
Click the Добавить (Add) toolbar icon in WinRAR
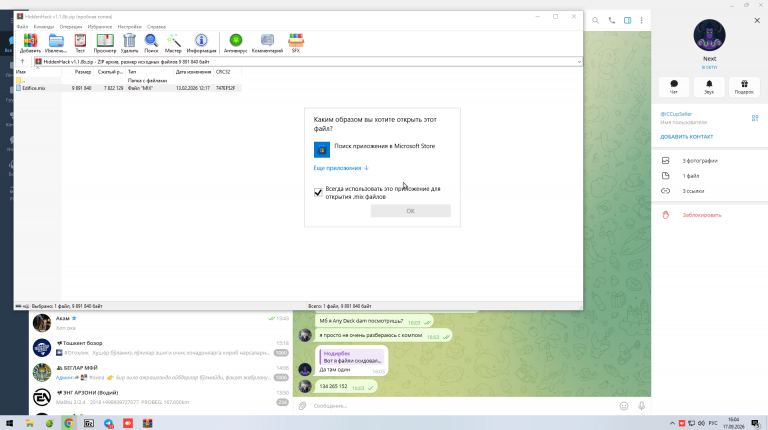30,43
